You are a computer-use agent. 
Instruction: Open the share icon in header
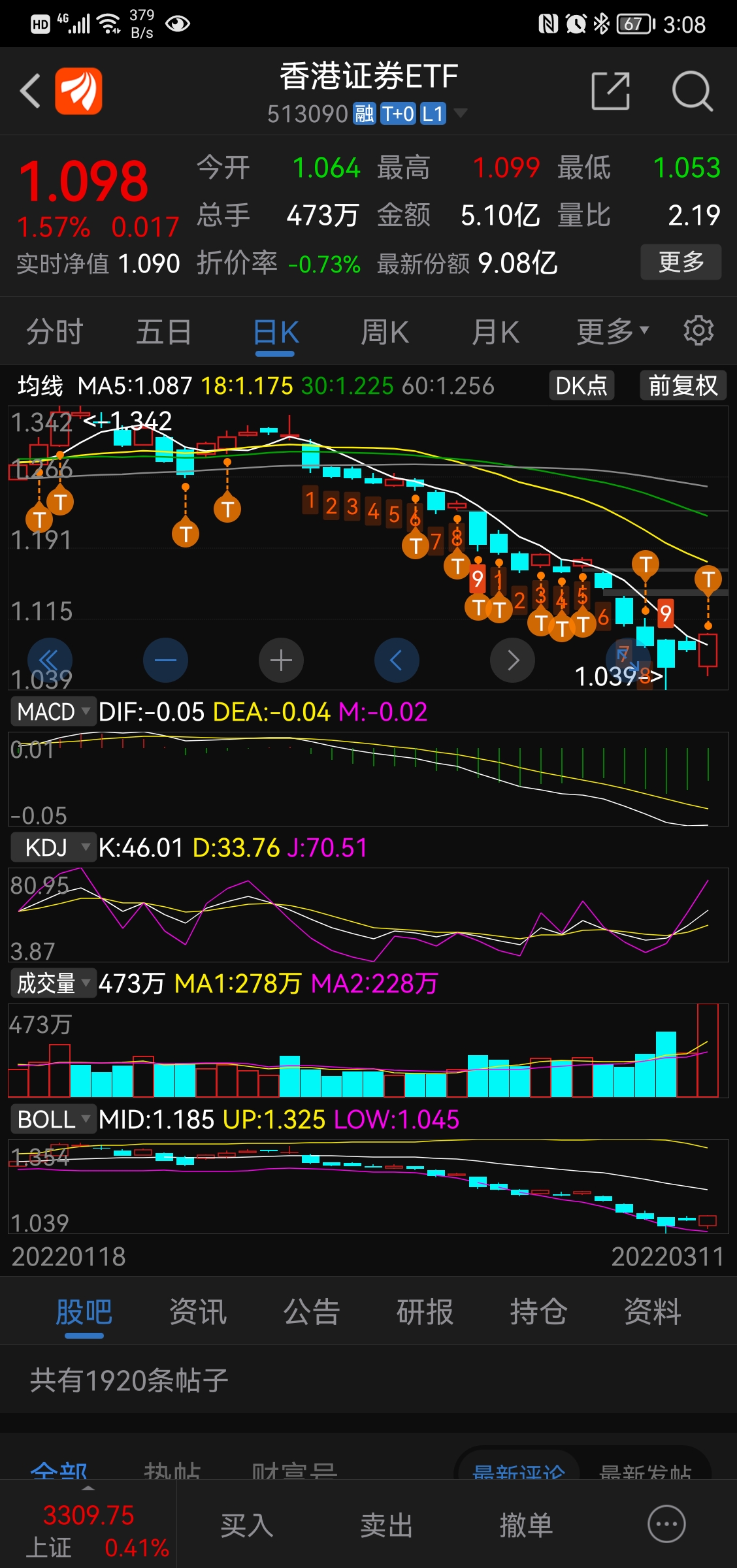coord(610,91)
